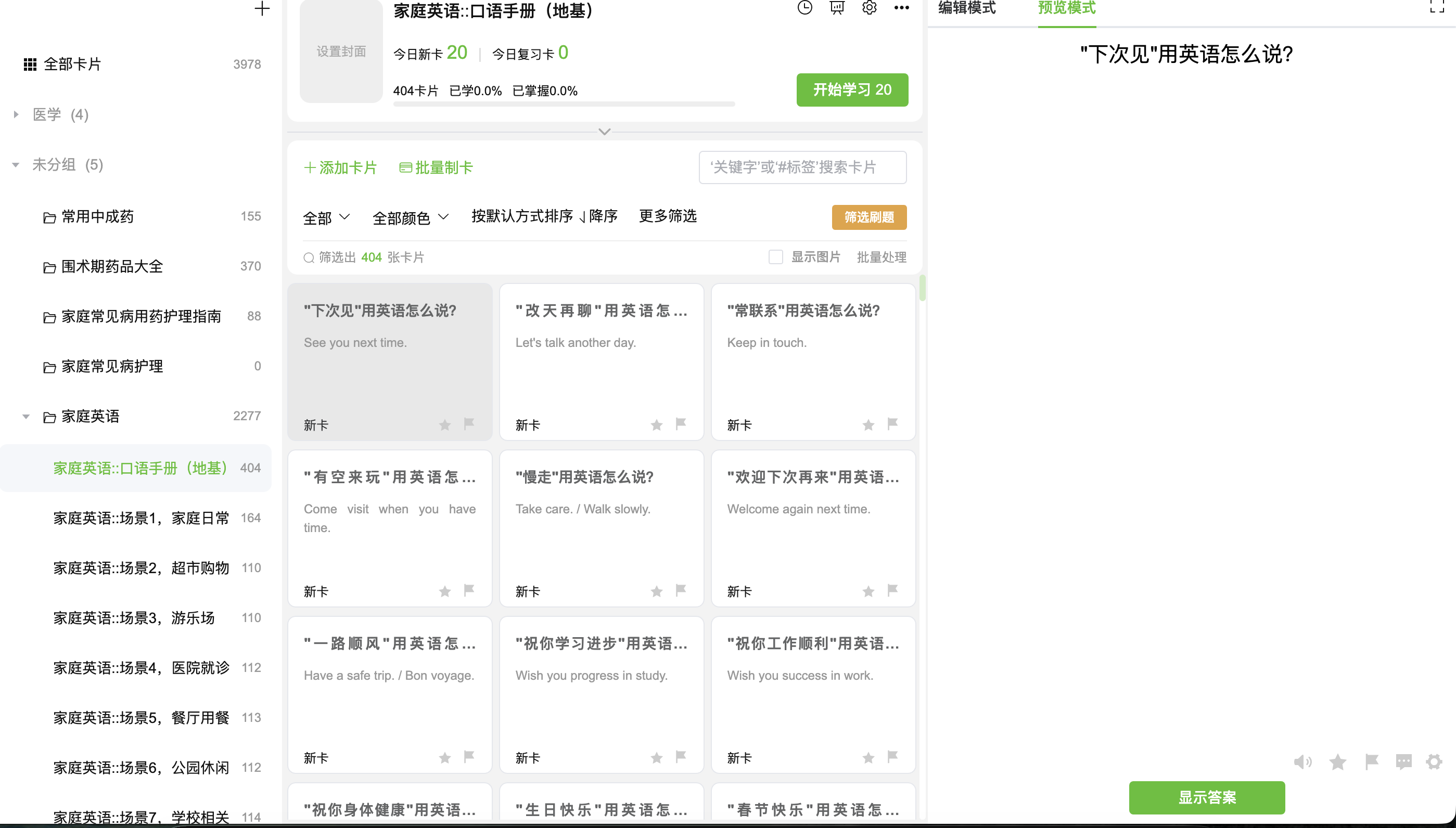Star the "改天再聊" card
Viewport: 1456px width, 828px height.
657,425
